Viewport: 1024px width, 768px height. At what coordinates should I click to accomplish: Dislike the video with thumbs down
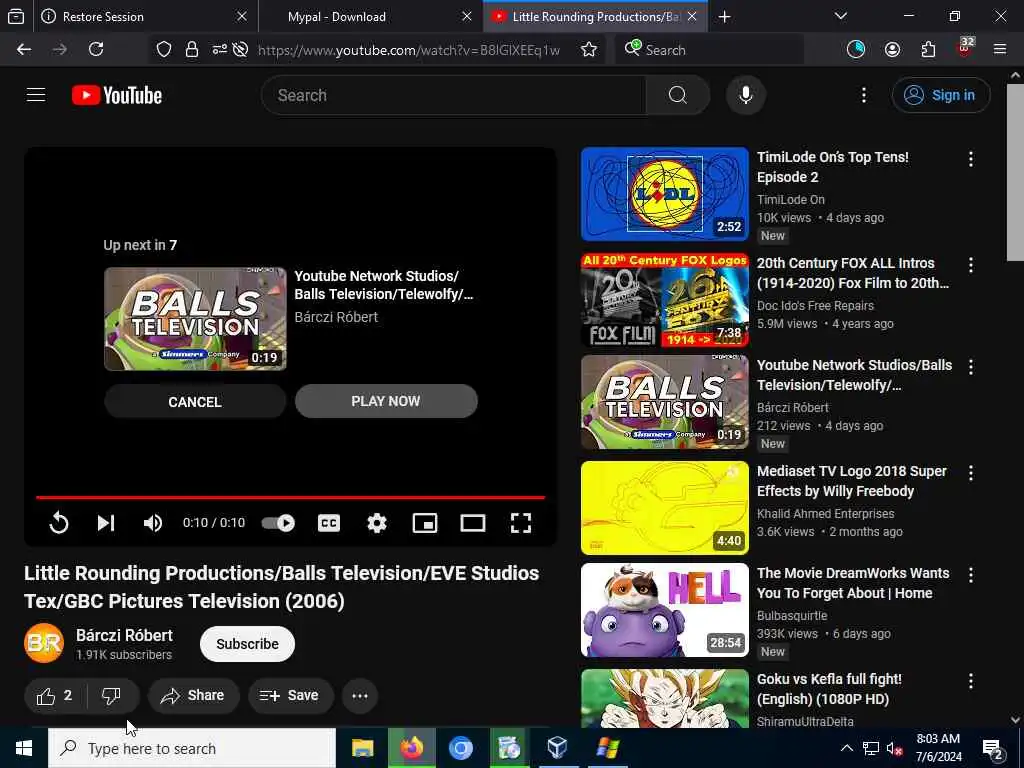point(112,696)
